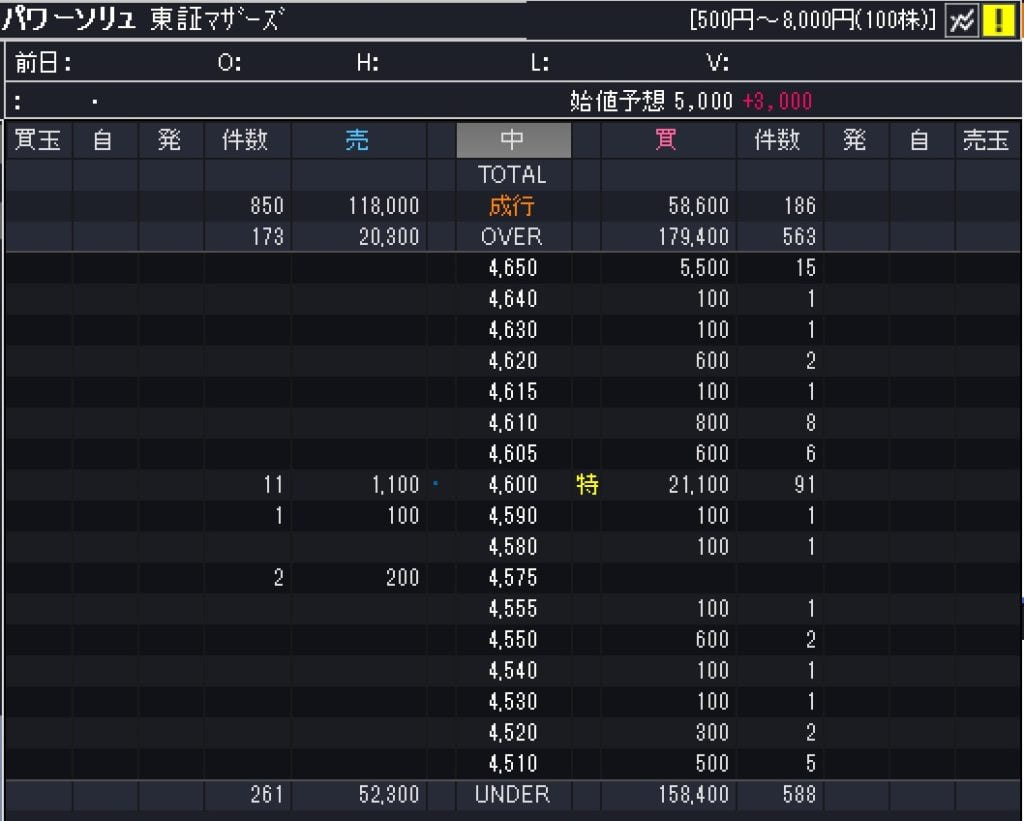The image size is (1024, 821).
Task: Select the 中 price column header
Action: [512, 140]
